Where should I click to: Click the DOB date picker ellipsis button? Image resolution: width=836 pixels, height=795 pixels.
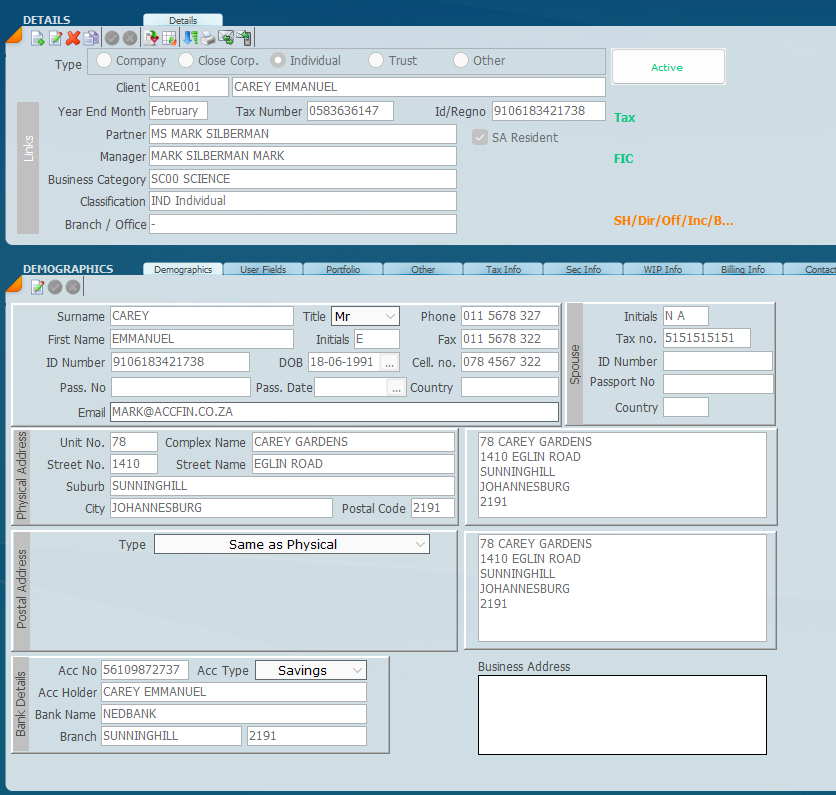[390, 362]
